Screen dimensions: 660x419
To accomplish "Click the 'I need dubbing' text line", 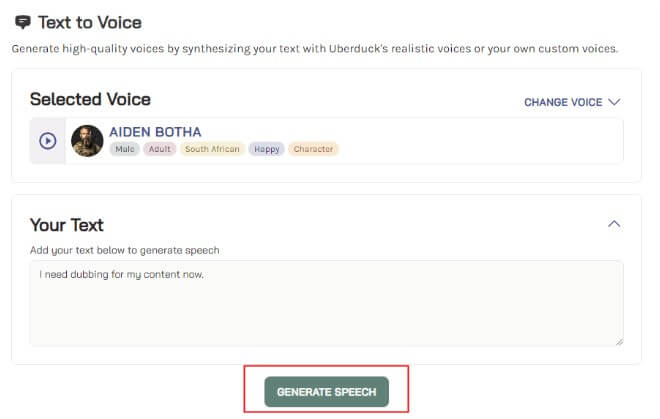I will point(121,275).
